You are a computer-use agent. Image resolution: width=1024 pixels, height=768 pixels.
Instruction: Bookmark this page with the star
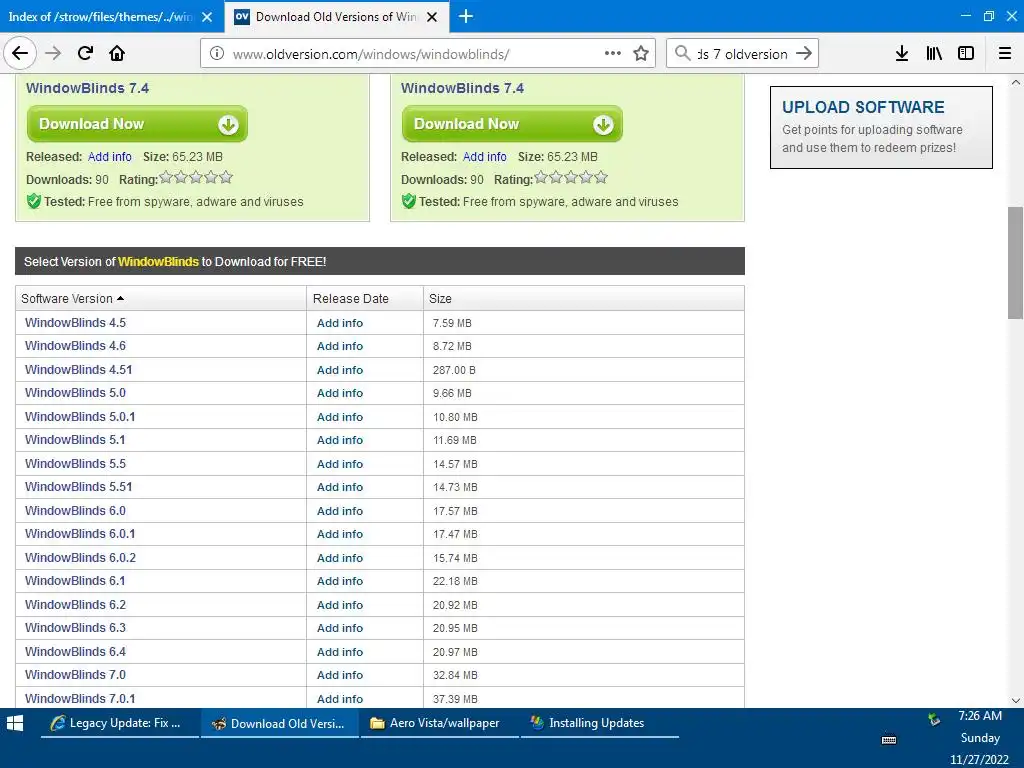pos(641,54)
